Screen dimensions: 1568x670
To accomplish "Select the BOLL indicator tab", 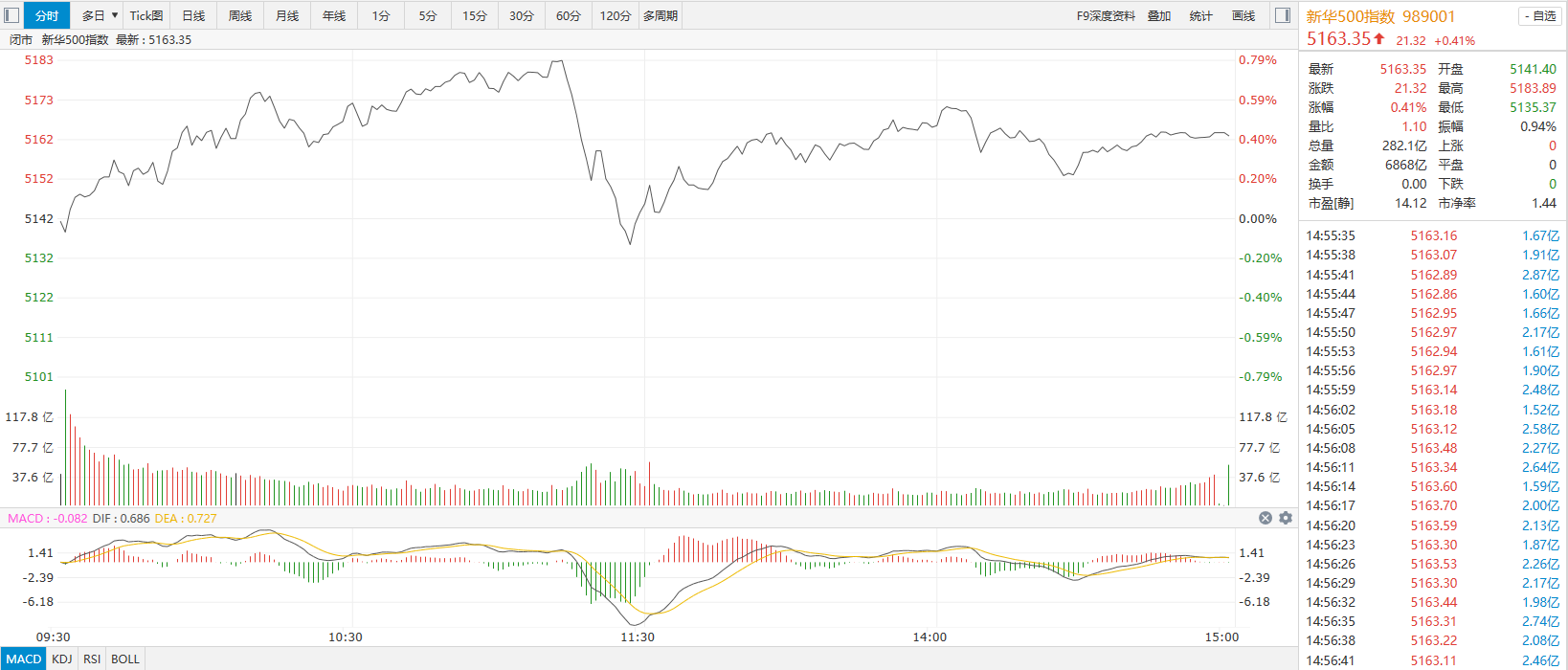I will [x=125, y=659].
